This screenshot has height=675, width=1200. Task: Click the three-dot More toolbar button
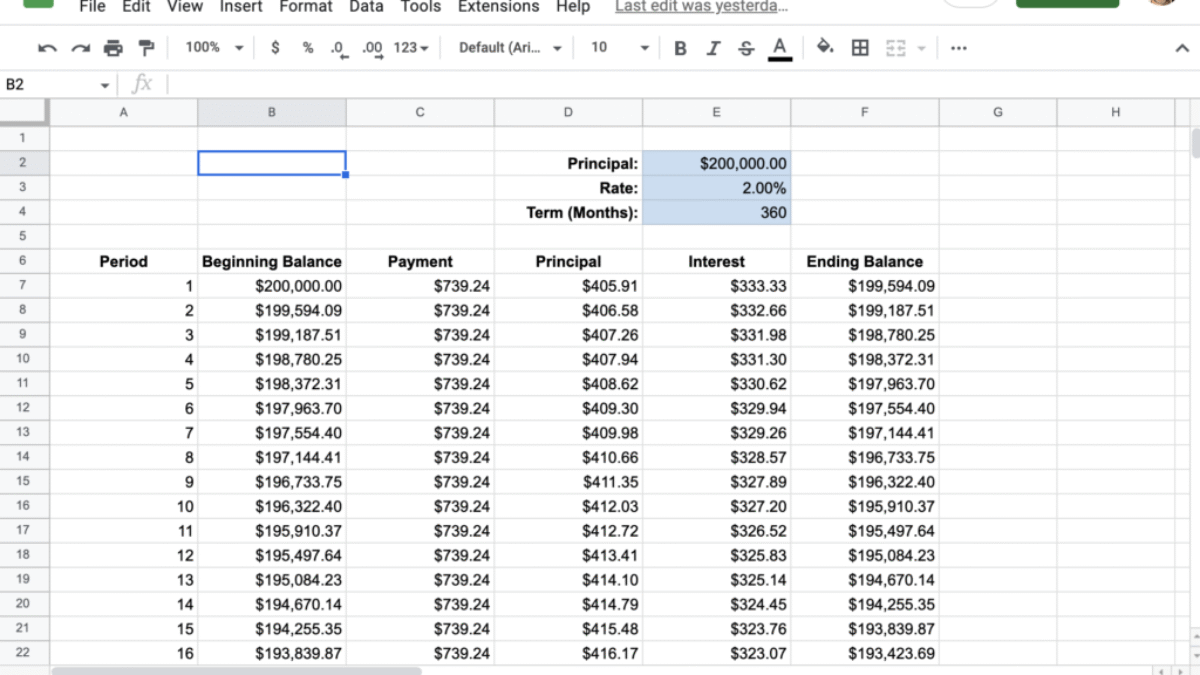(958, 48)
